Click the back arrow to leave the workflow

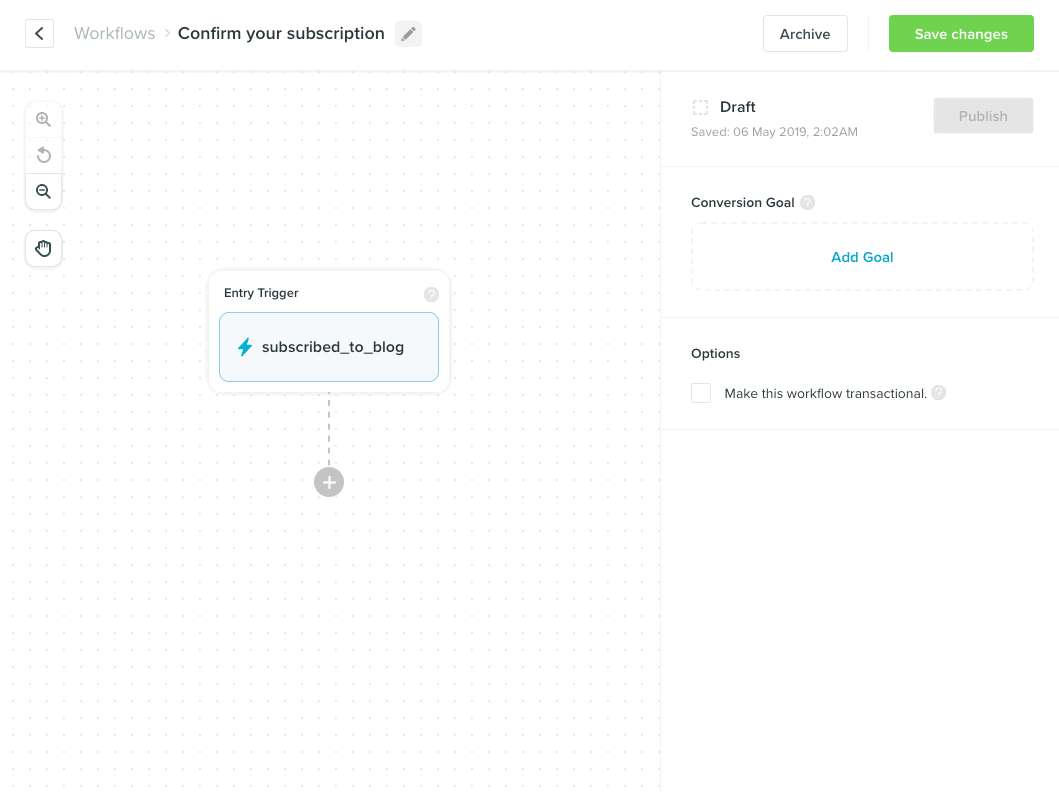tap(39, 33)
